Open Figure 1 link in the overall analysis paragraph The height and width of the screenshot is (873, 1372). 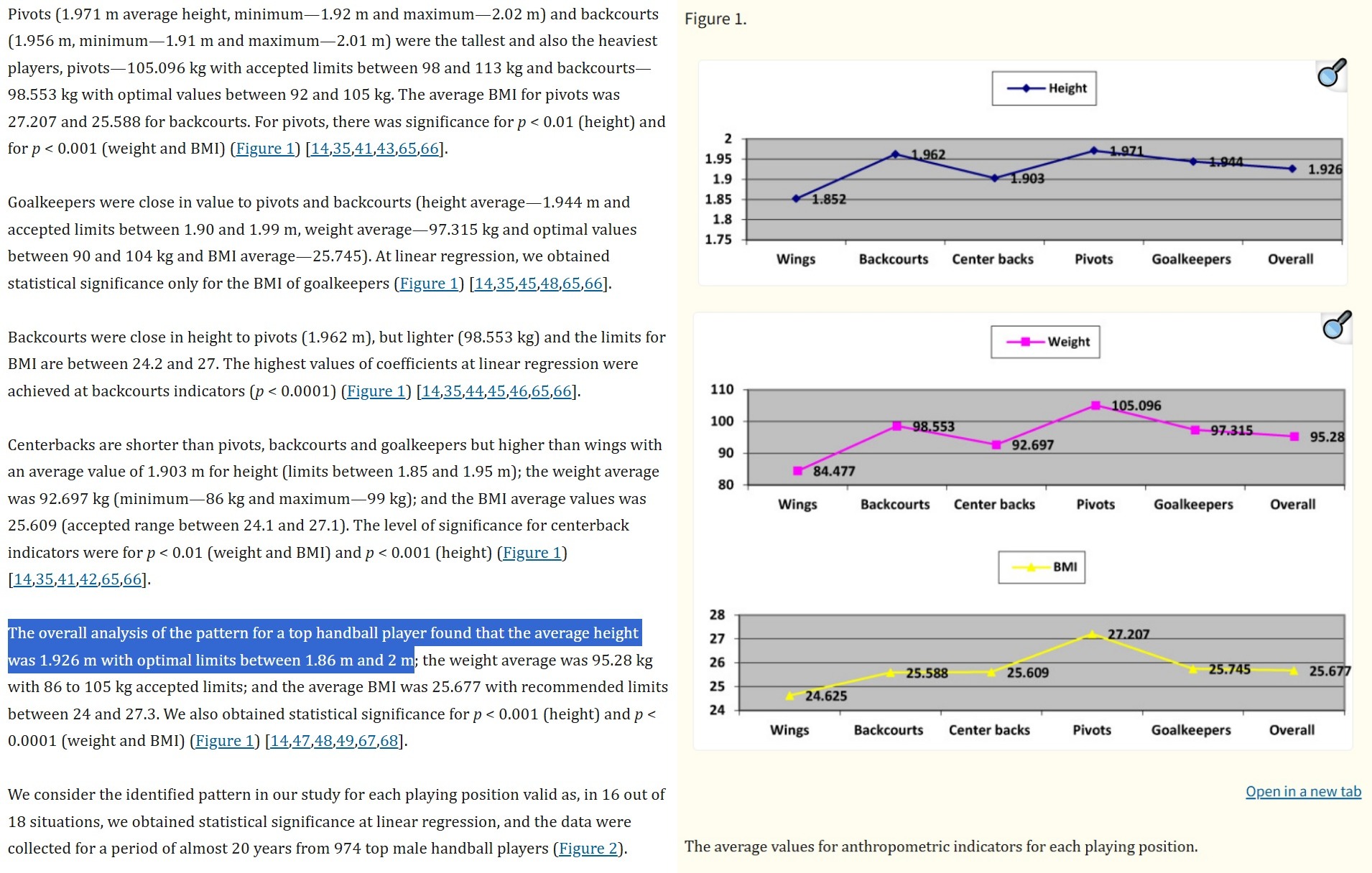click(x=225, y=741)
